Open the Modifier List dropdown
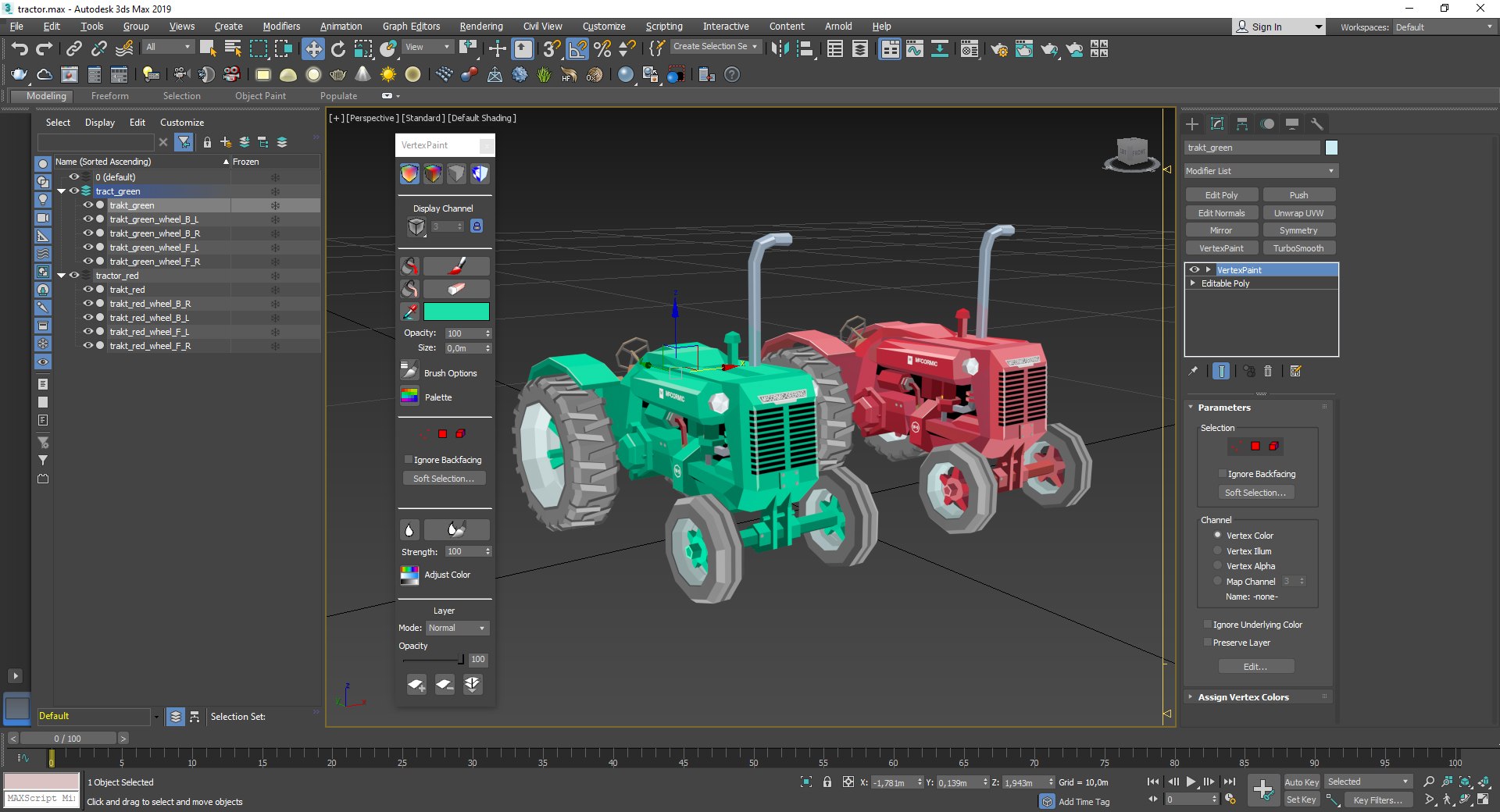This screenshot has height=812, width=1500. coord(1260,171)
